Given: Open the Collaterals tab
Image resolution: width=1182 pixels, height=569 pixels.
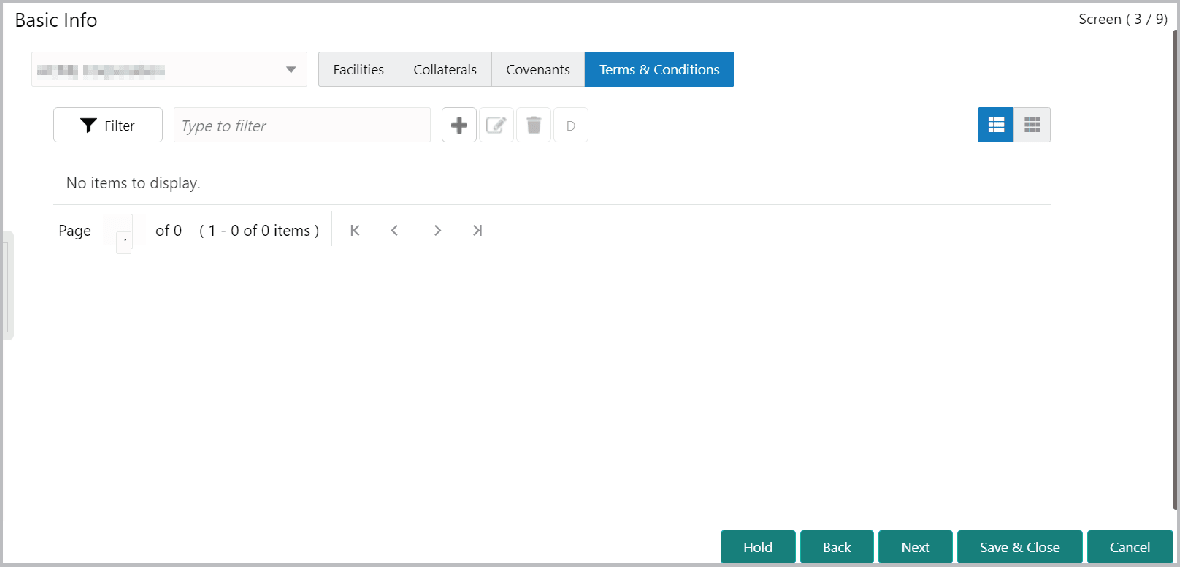Looking at the screenshot, I should pyautogui.click(x=445, y=70).
